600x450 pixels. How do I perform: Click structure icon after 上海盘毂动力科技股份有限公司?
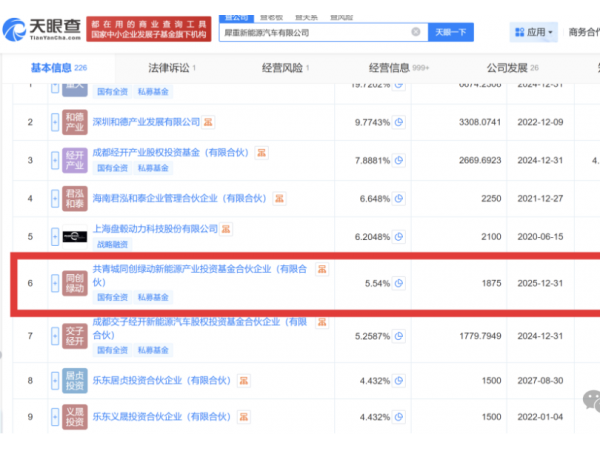pyautogui.click(x=227, y=229)
